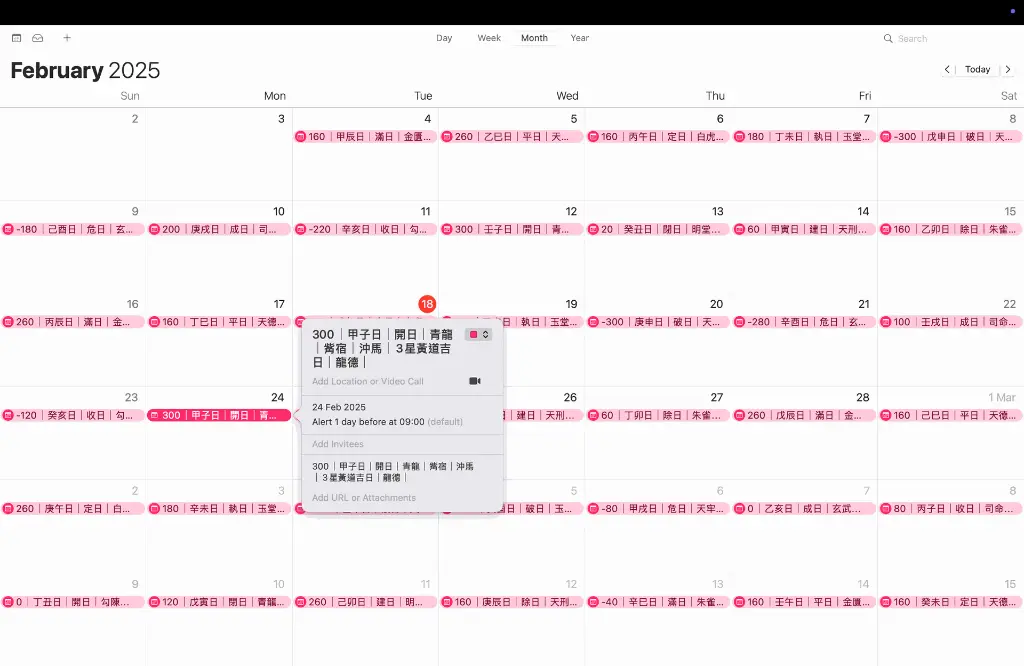Open the 260 丙辰日 event on 16
Viewport: 1024px width, 666px height.
click(x=72, y=322)
